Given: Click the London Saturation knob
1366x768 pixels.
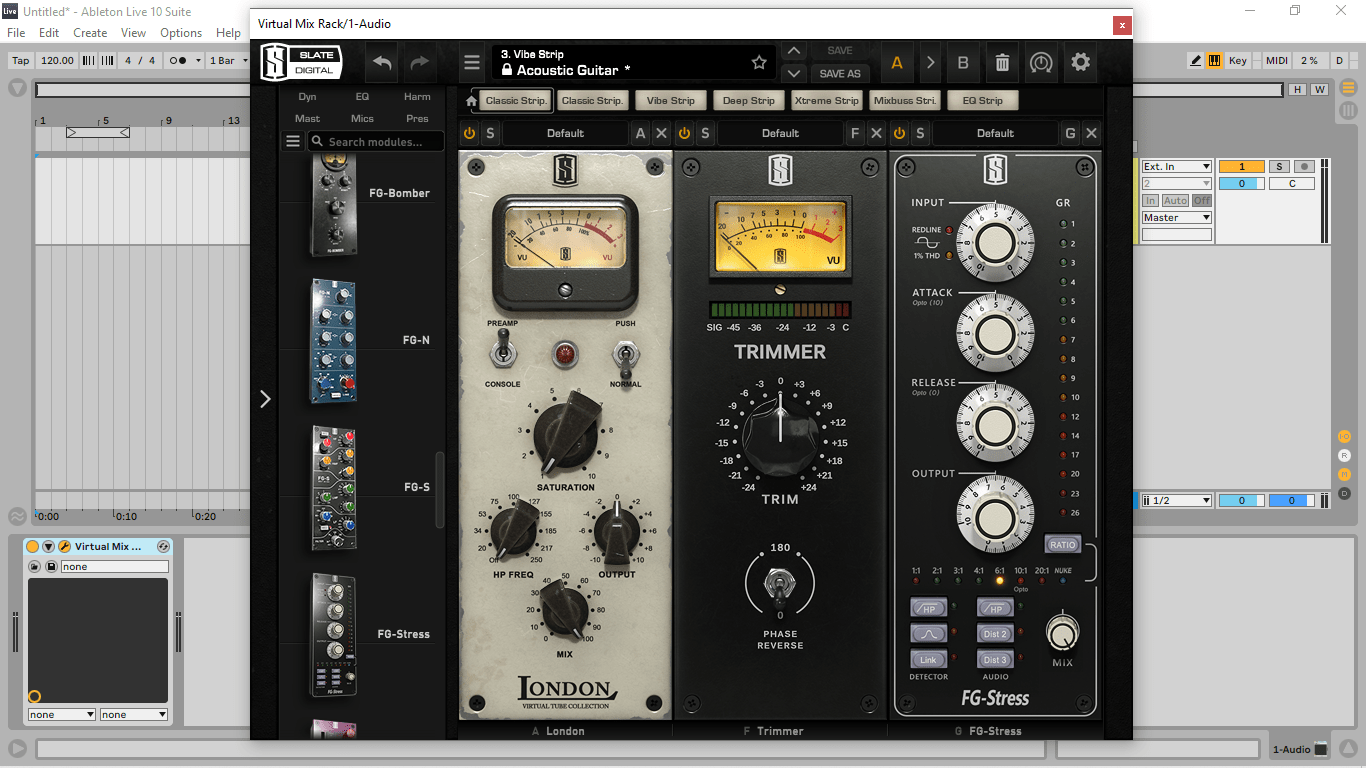Looking at the screenshot, I should click(565, 433).
